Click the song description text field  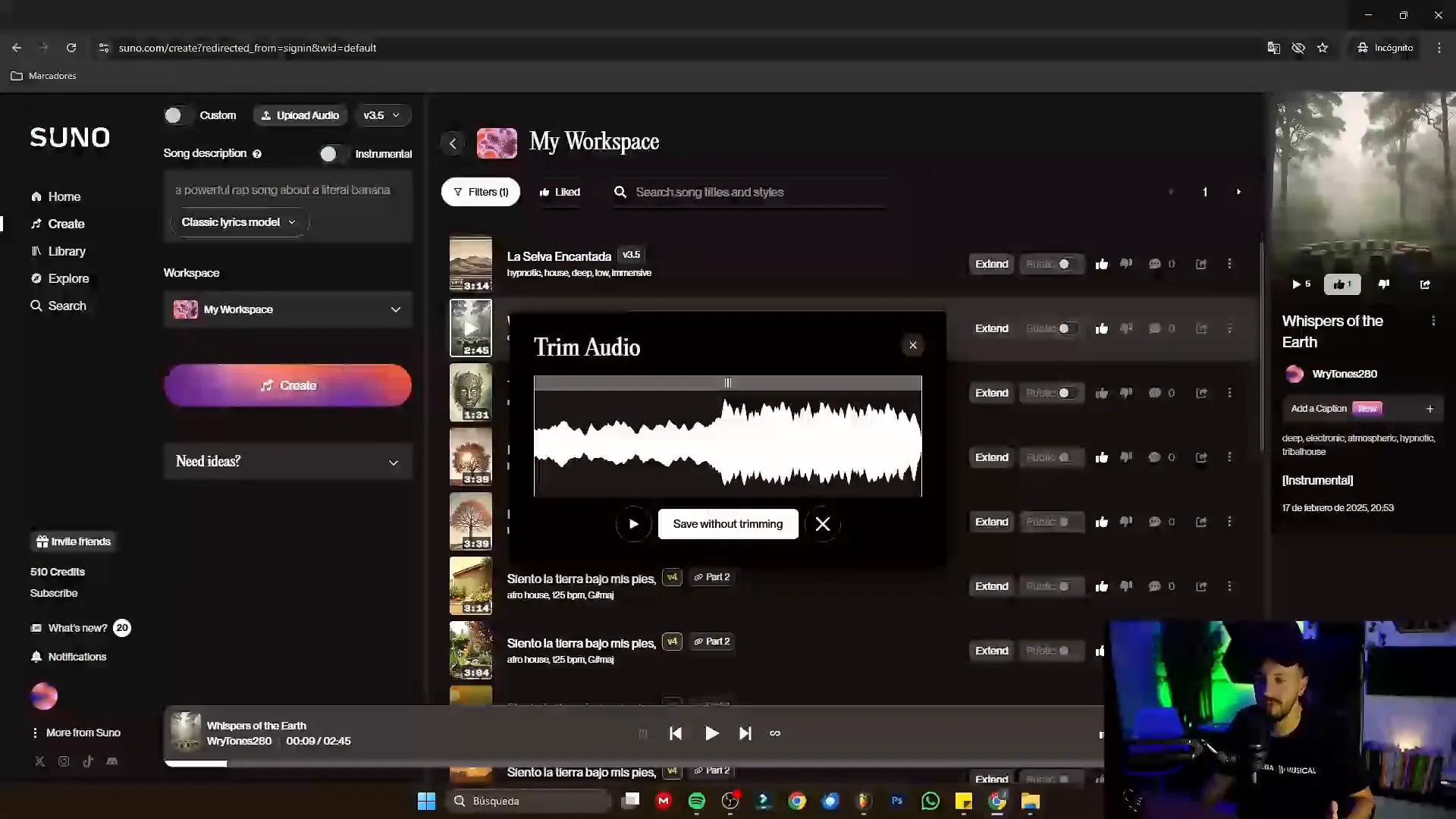coord(287,190)
